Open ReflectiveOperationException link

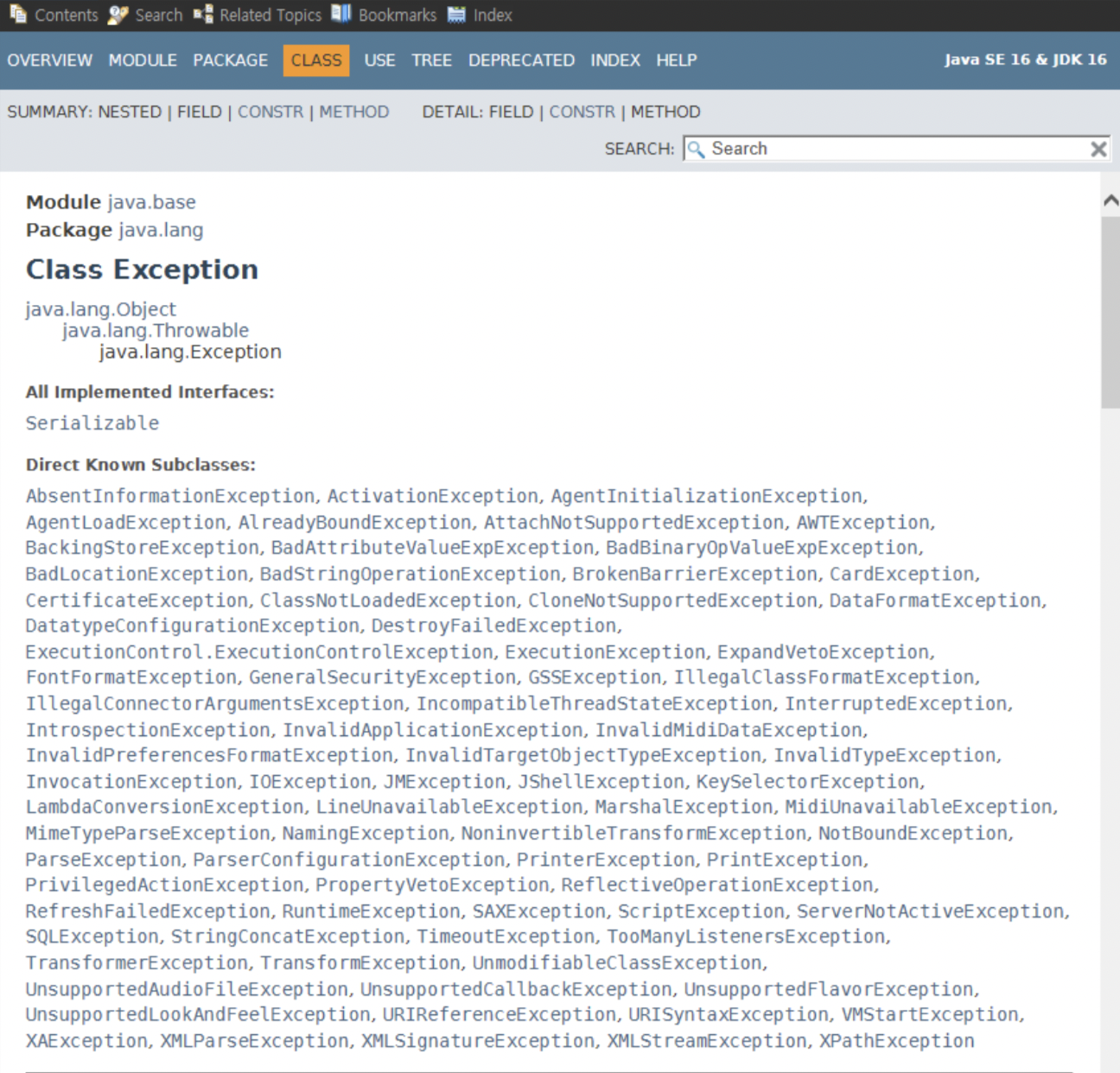pyautogui.click(x=717, y=886)
